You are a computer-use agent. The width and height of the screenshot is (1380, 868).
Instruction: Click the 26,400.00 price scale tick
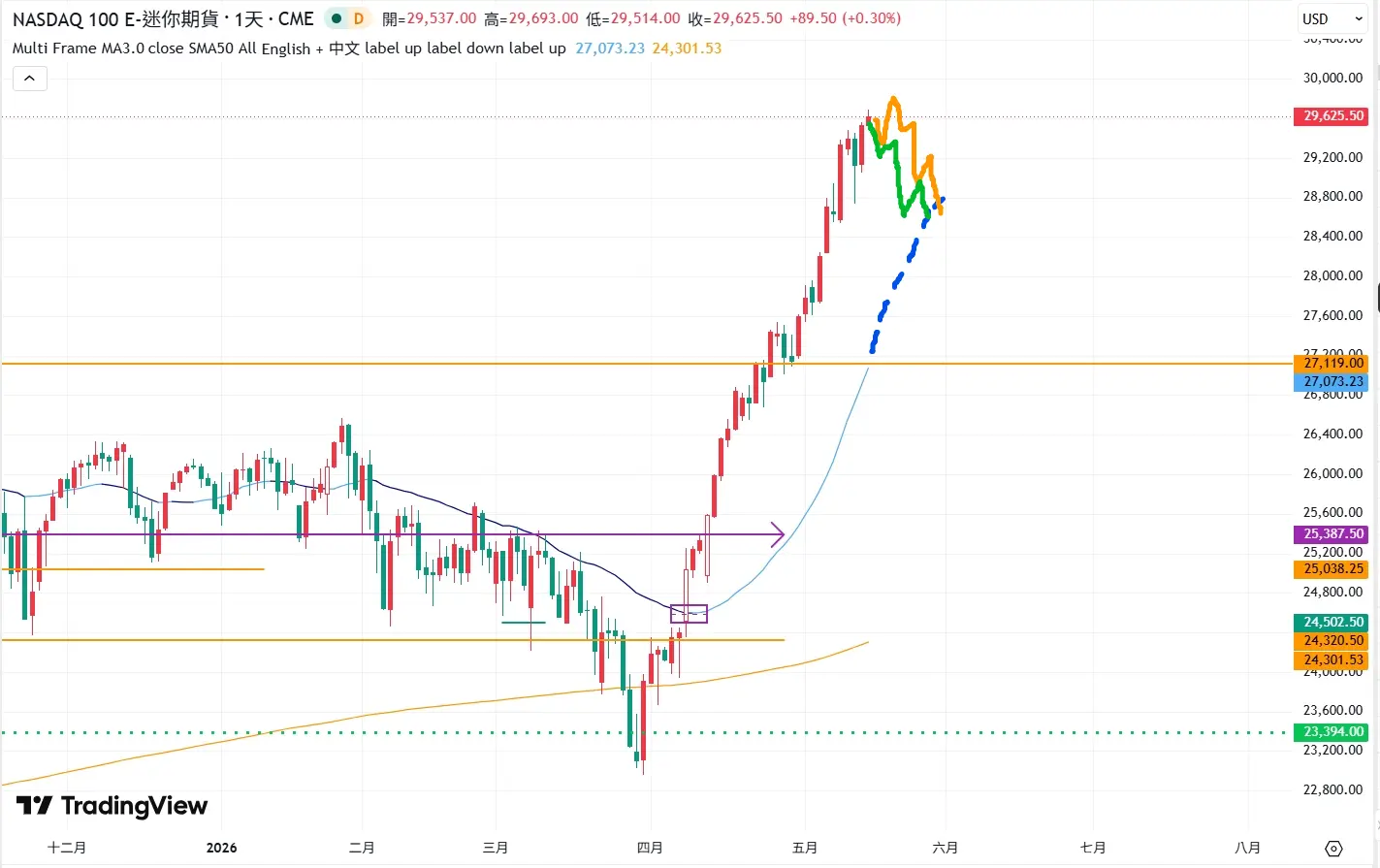click(x=1332, y=434)
